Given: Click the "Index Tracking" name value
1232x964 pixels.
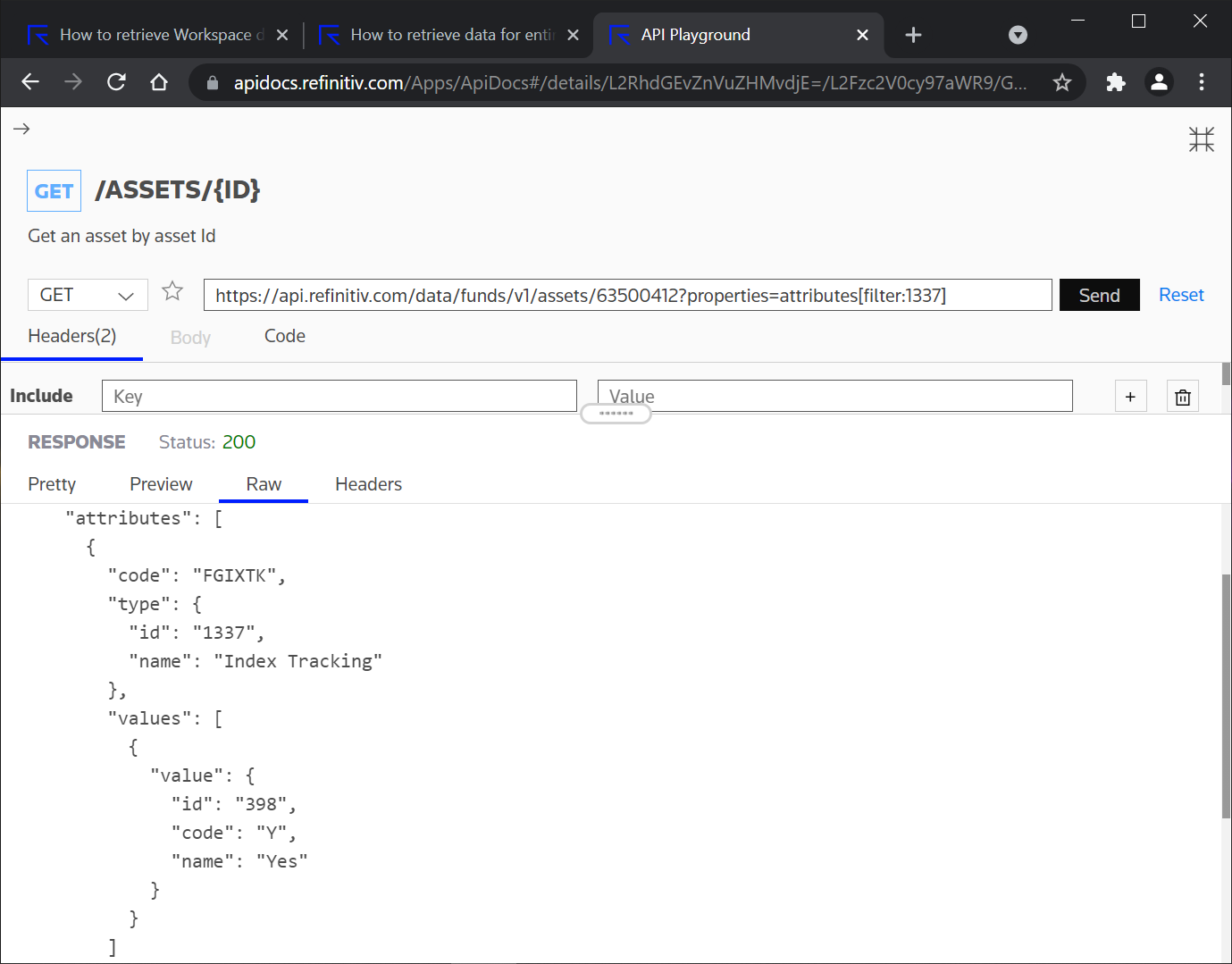Looking at the screenshot, I should click(x=298, y=661).
